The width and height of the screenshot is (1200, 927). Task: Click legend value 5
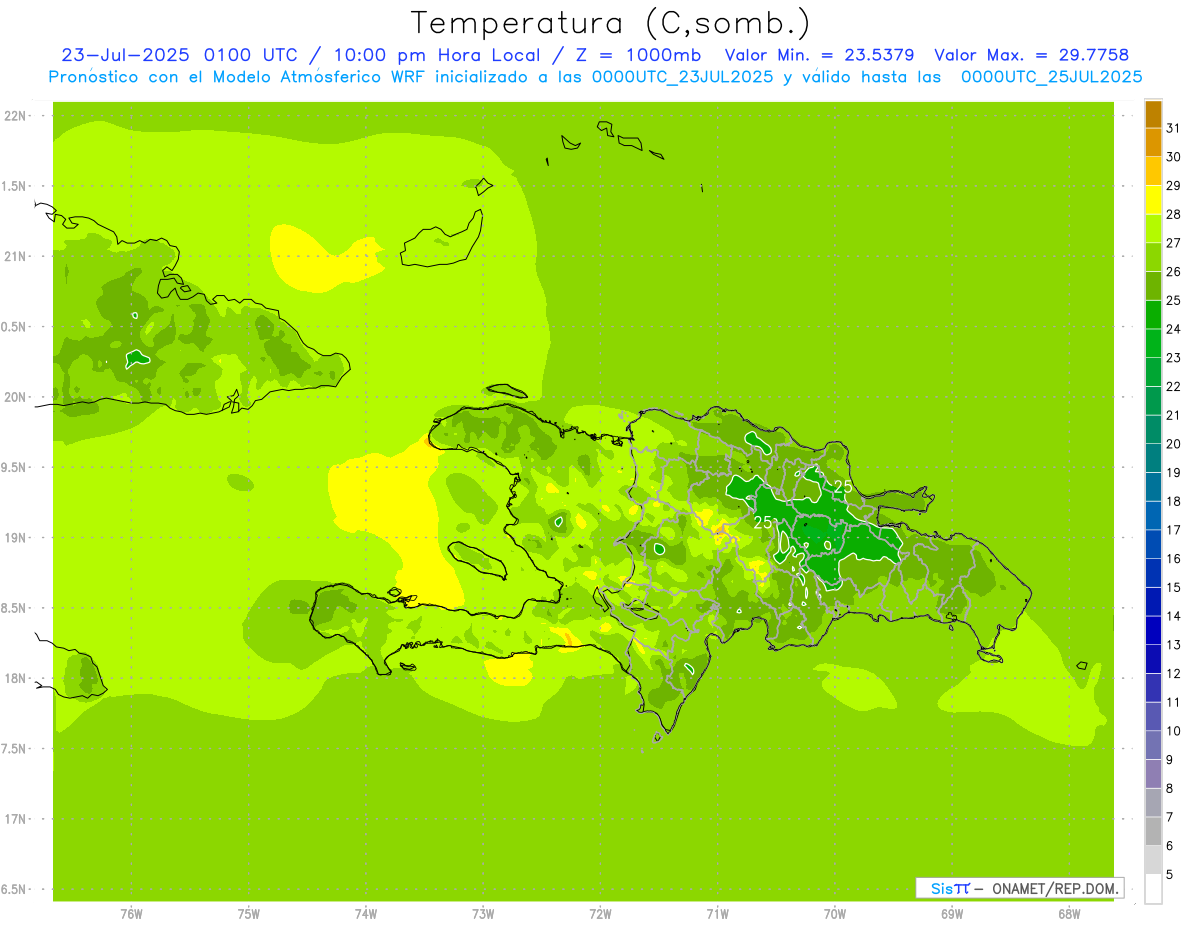click(1170, 874)
